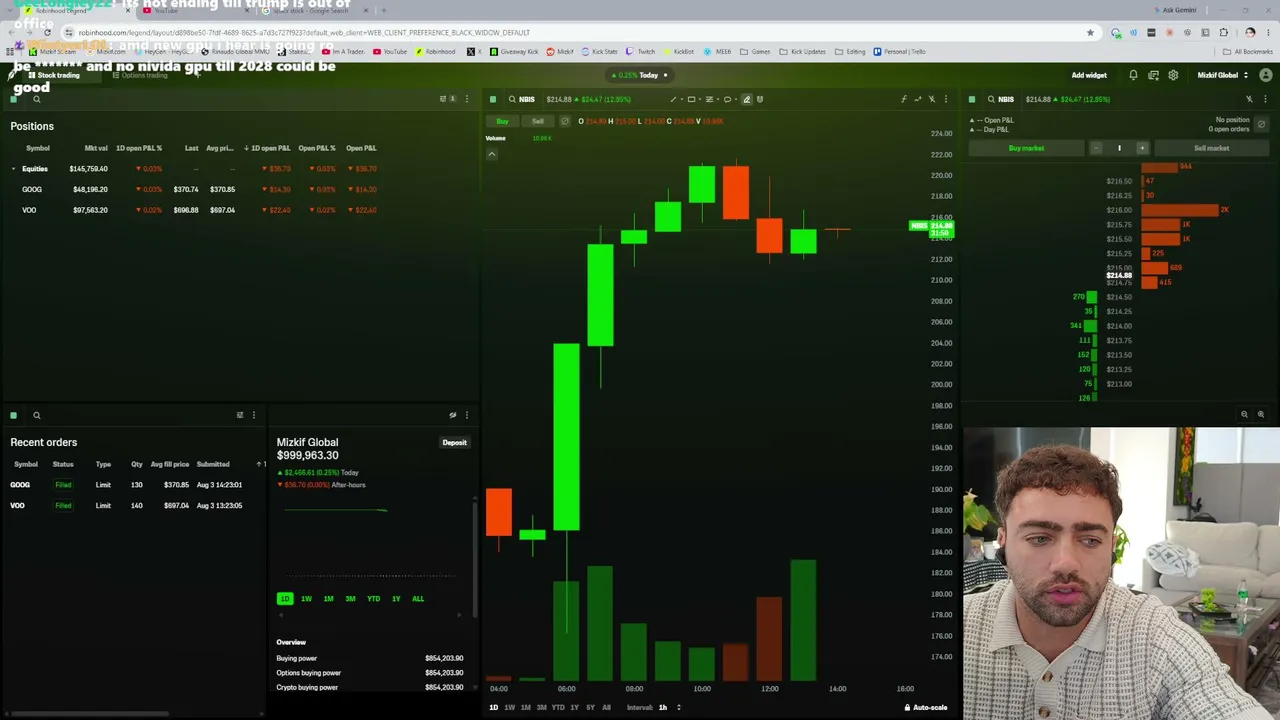Open order ladder three-dot menu
The image size is (1280, 720).
1265,99
